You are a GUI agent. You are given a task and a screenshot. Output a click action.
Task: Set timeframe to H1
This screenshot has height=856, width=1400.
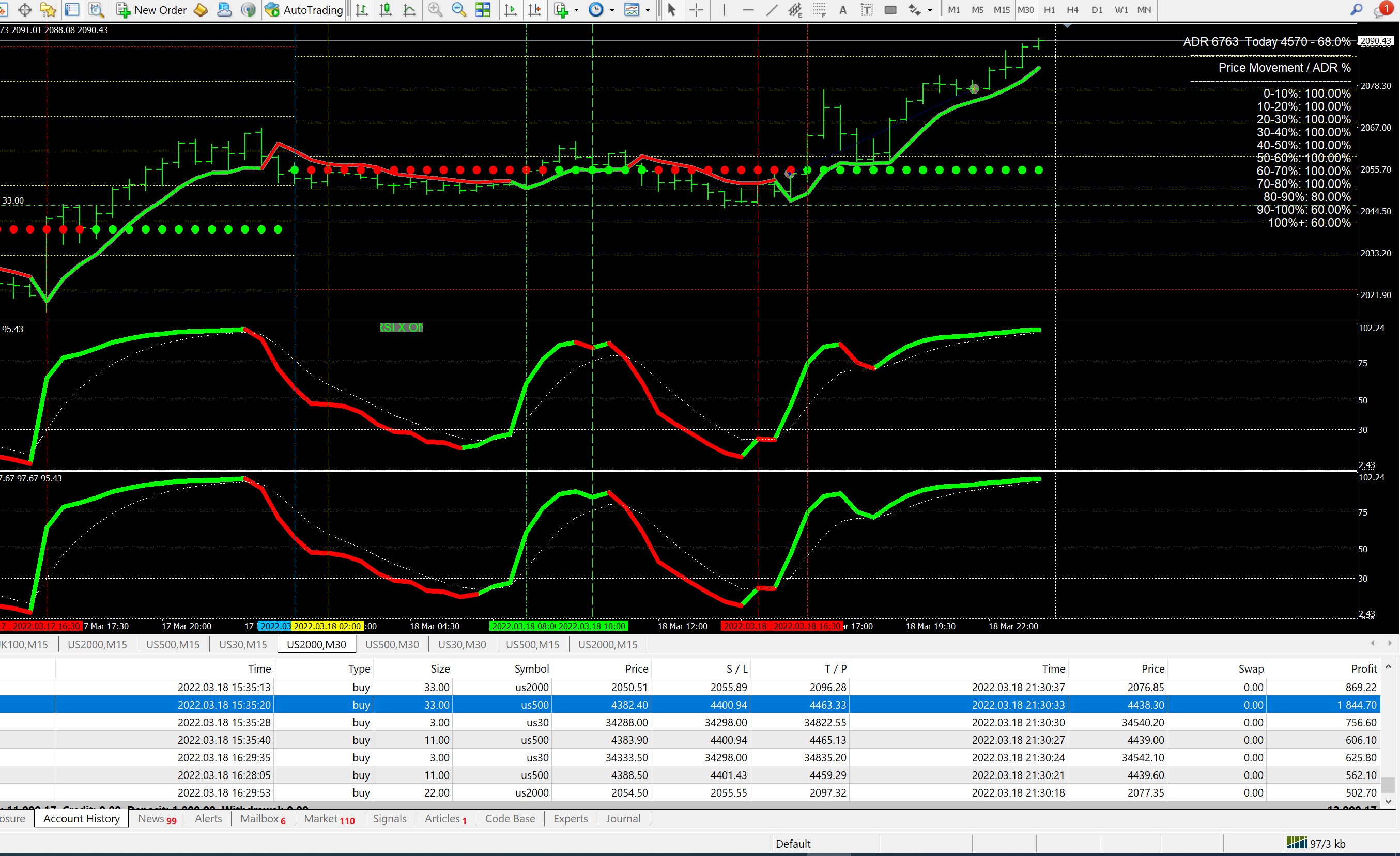tap(1050, 10)
